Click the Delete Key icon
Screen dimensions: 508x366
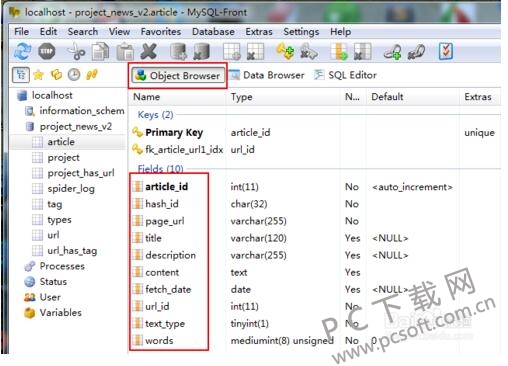(309, 52)
